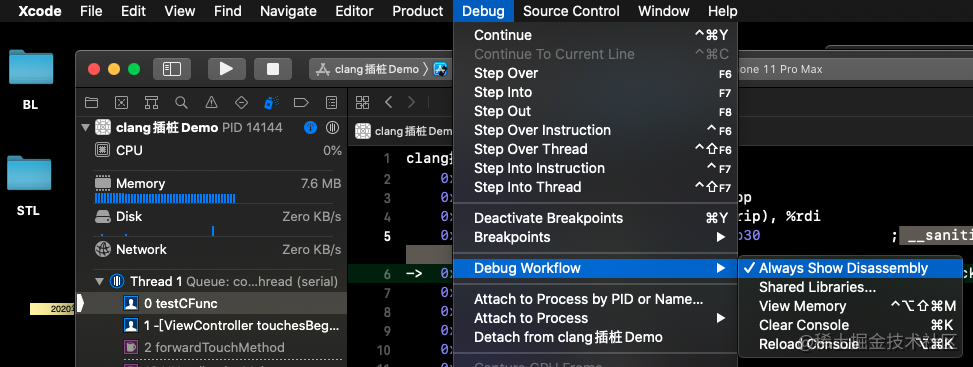Select the Find navigator magnifier icon
973x367 pixels.
pyautogui.click(x=181, y=102)
